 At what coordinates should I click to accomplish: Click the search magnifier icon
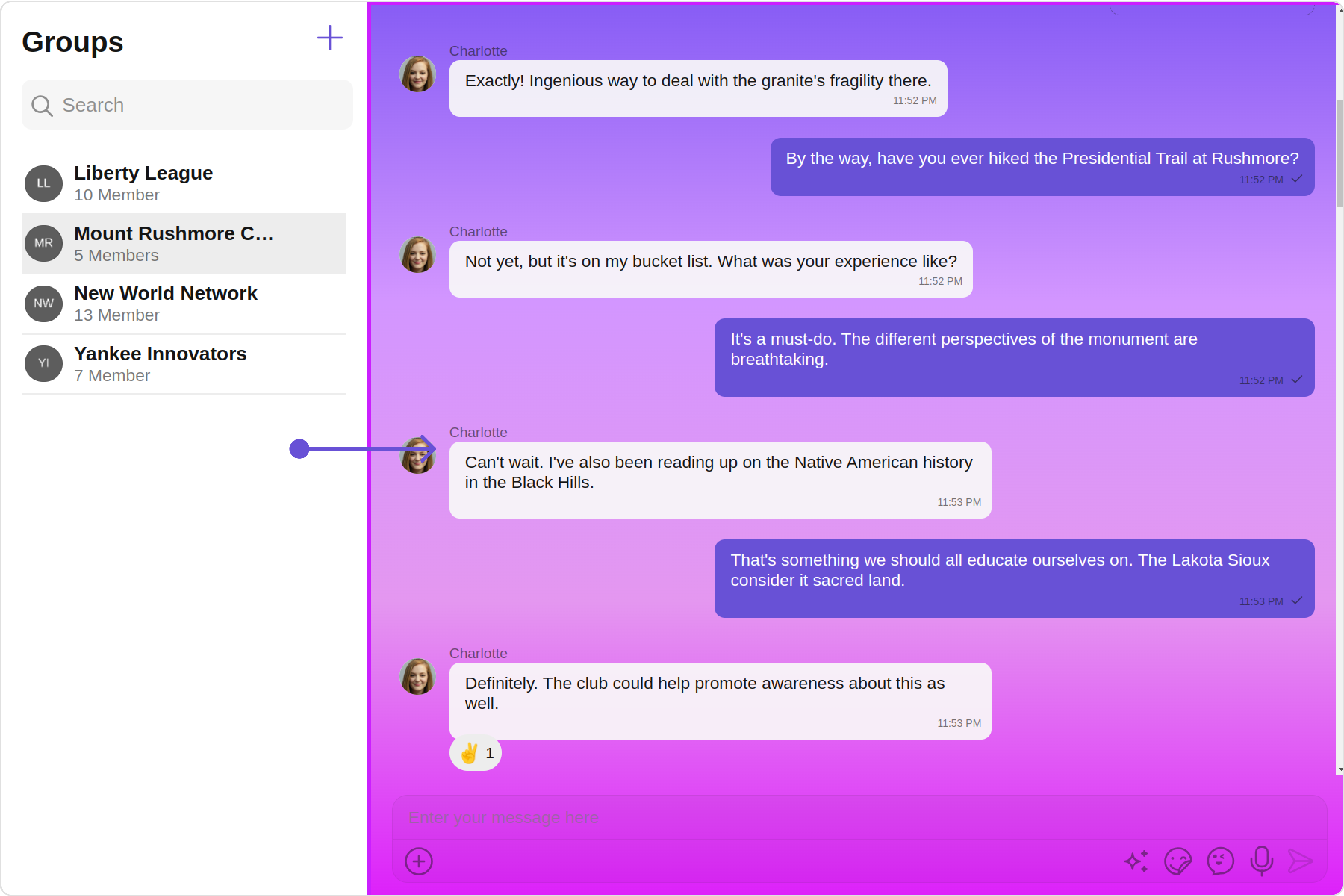(42, 106)
